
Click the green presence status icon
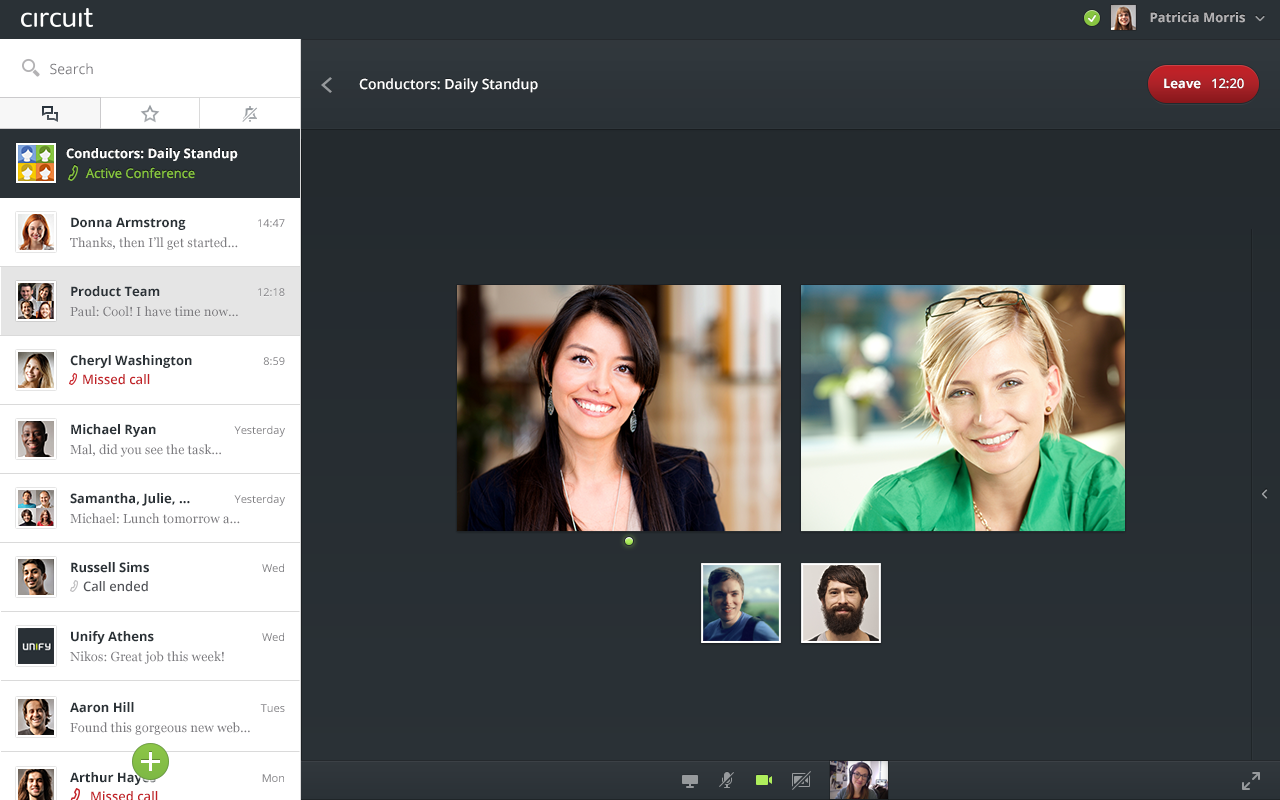(x=1092, y=18)
